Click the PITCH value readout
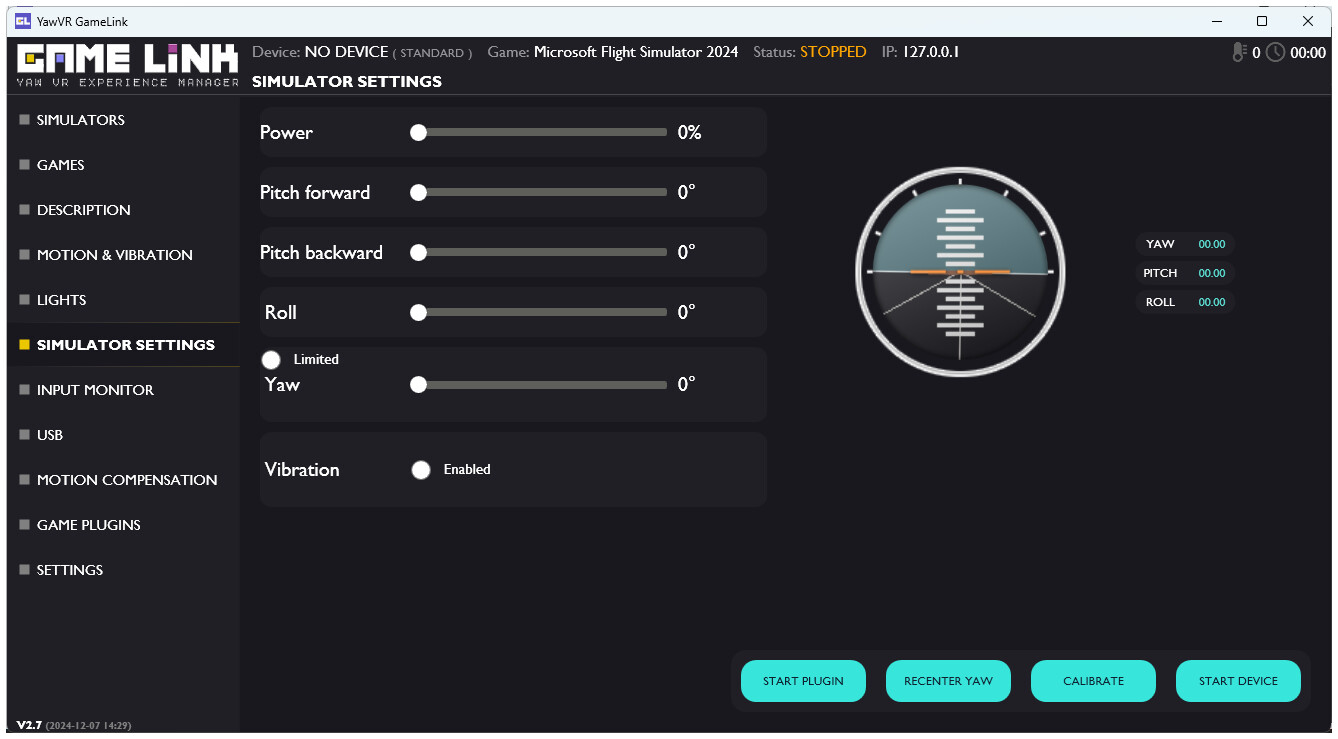1338x739 pixels. tap(1185, 273)
